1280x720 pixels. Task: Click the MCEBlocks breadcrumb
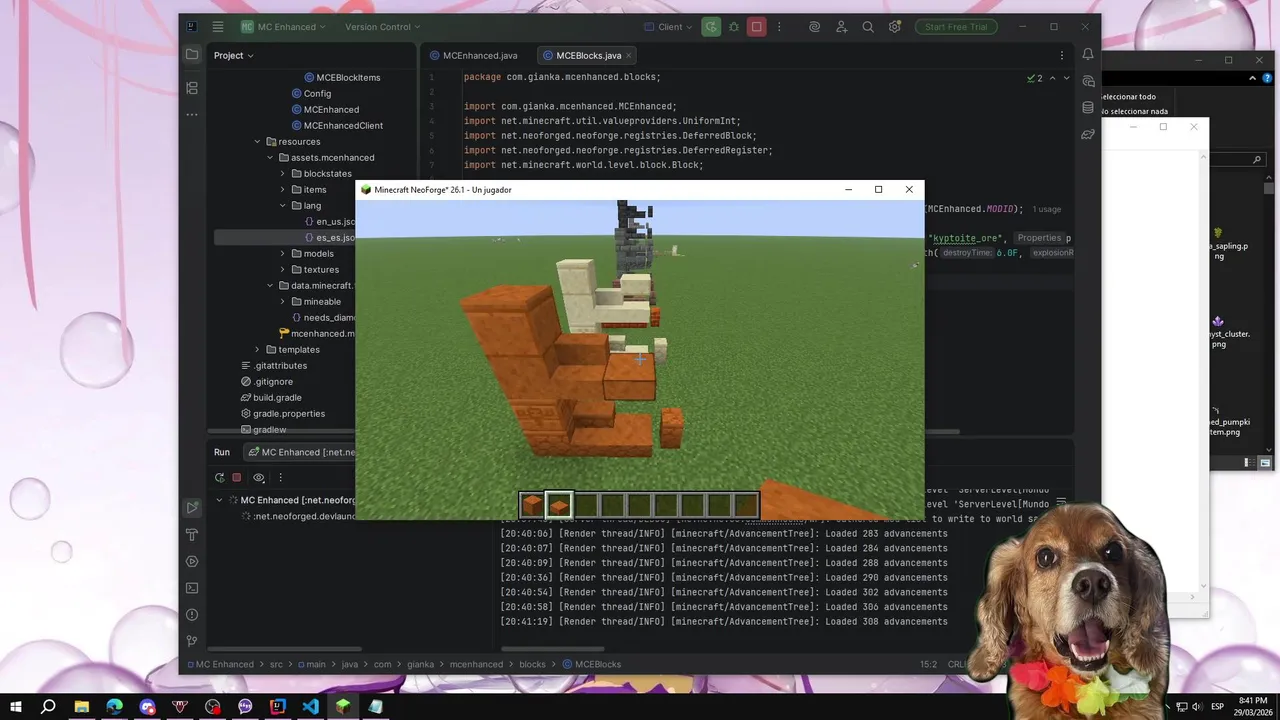pos(592,664)
